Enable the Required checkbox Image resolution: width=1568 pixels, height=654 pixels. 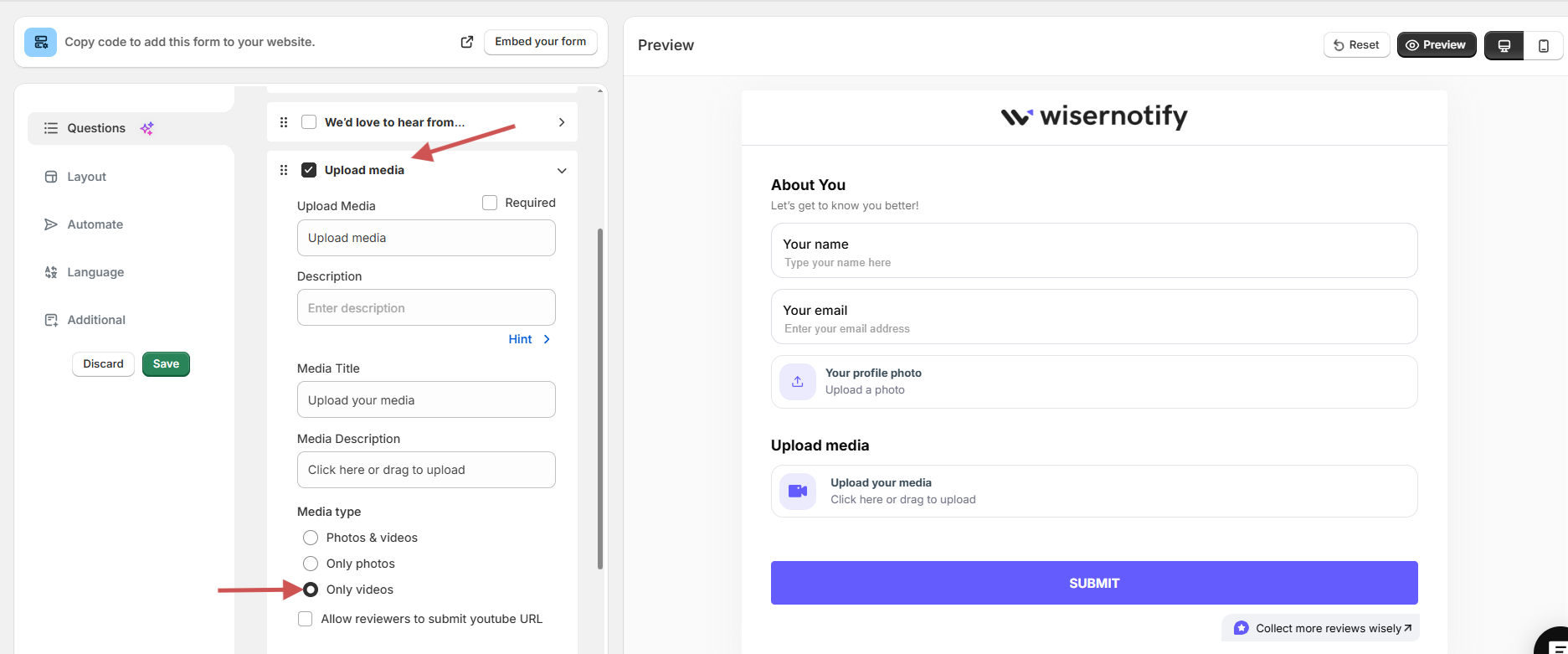490,203
